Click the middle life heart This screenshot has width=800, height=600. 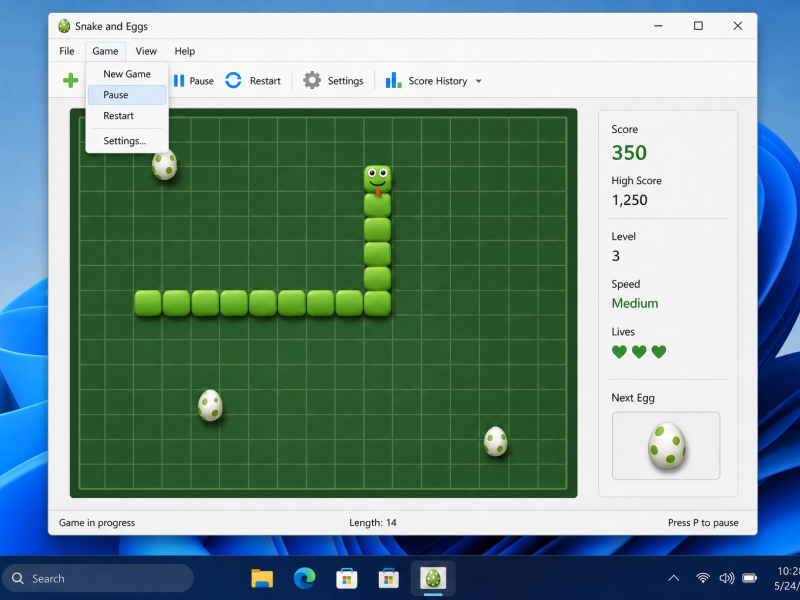click(639, 352)
